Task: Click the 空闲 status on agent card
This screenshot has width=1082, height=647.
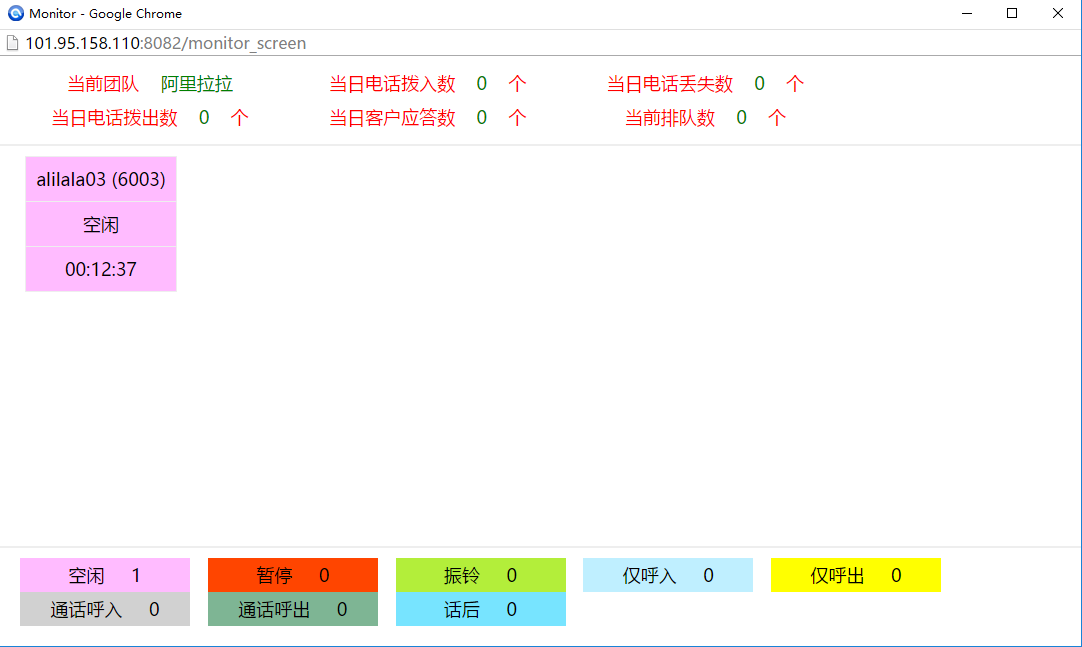Action: coord(101,225)
